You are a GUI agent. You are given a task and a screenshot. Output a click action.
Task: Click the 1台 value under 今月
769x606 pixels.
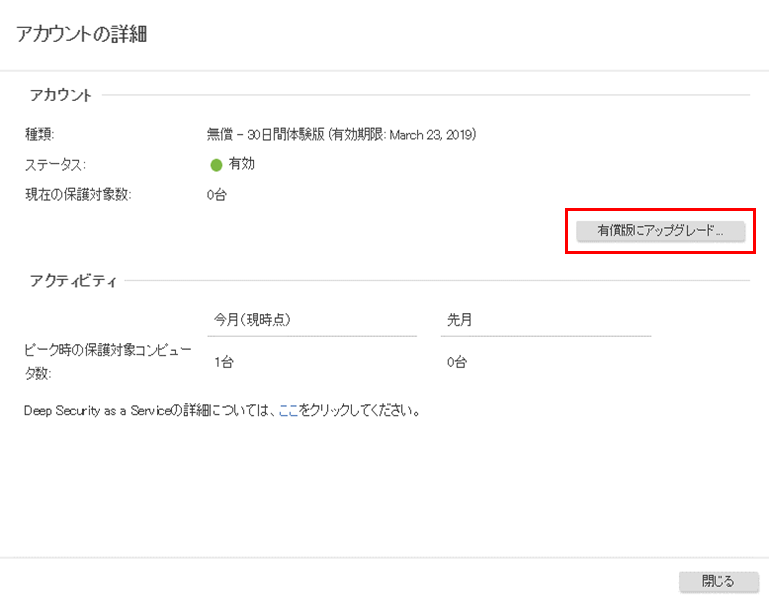pos(224,363)
